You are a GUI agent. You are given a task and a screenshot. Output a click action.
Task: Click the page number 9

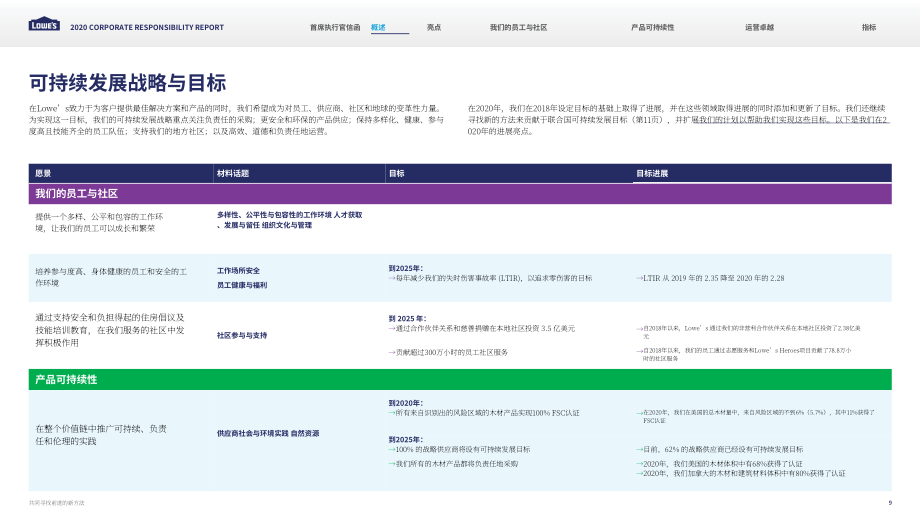890,503
